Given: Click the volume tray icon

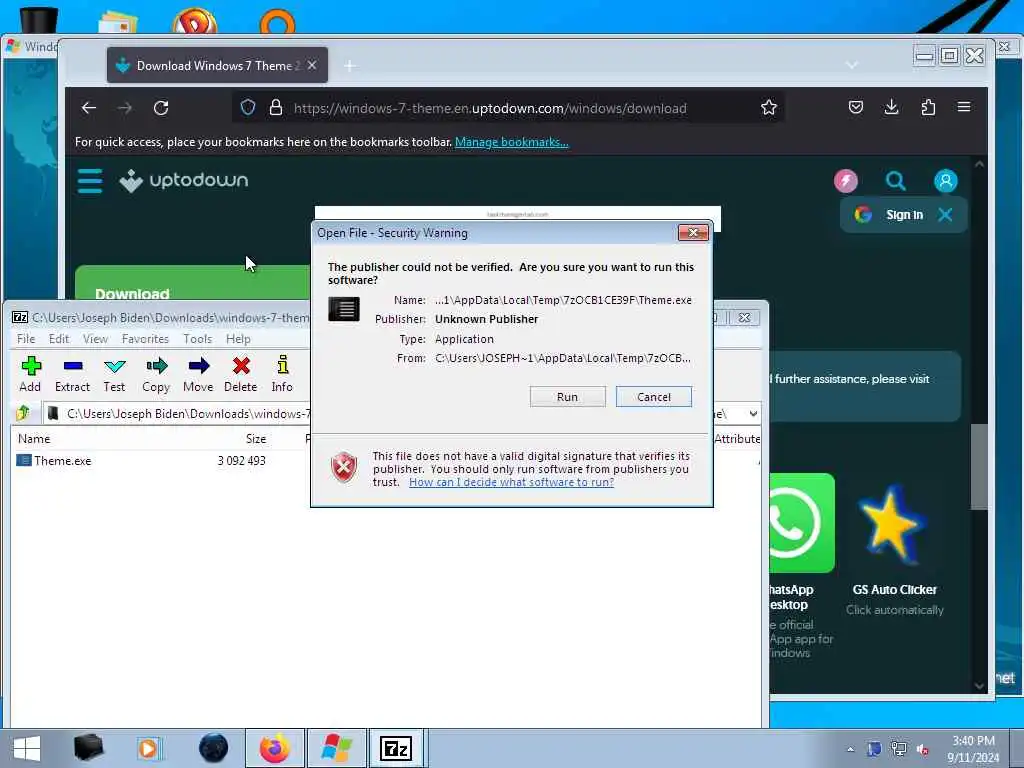Looking at the screenshot, I should click(923, 750).
